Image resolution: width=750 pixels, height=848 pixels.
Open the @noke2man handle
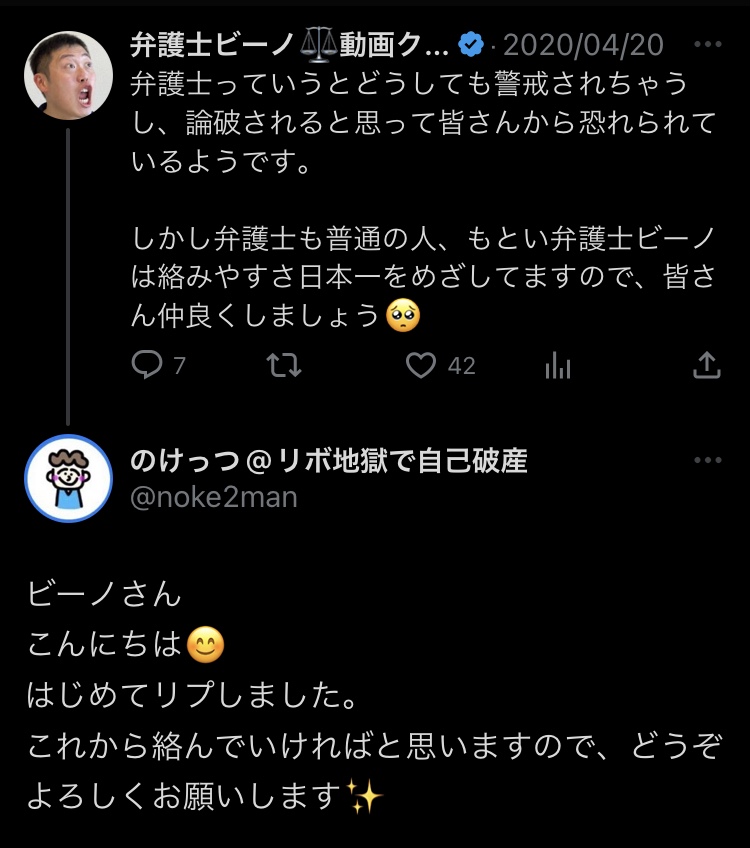tap(214, 497)
